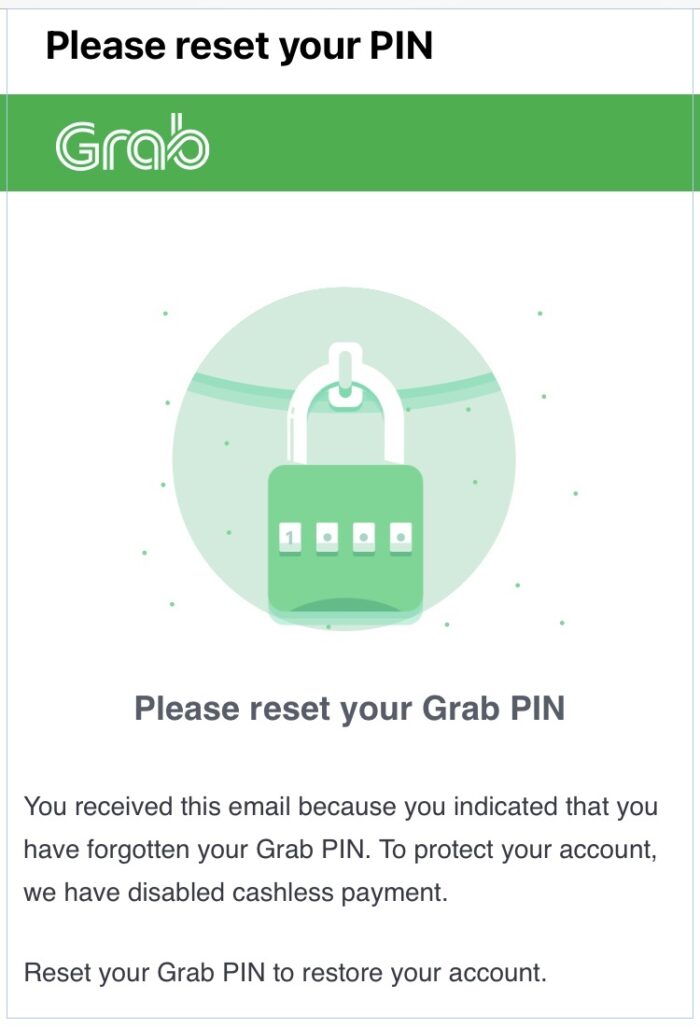
Task: Click the Grab logo in green banner
Action: 132,146
